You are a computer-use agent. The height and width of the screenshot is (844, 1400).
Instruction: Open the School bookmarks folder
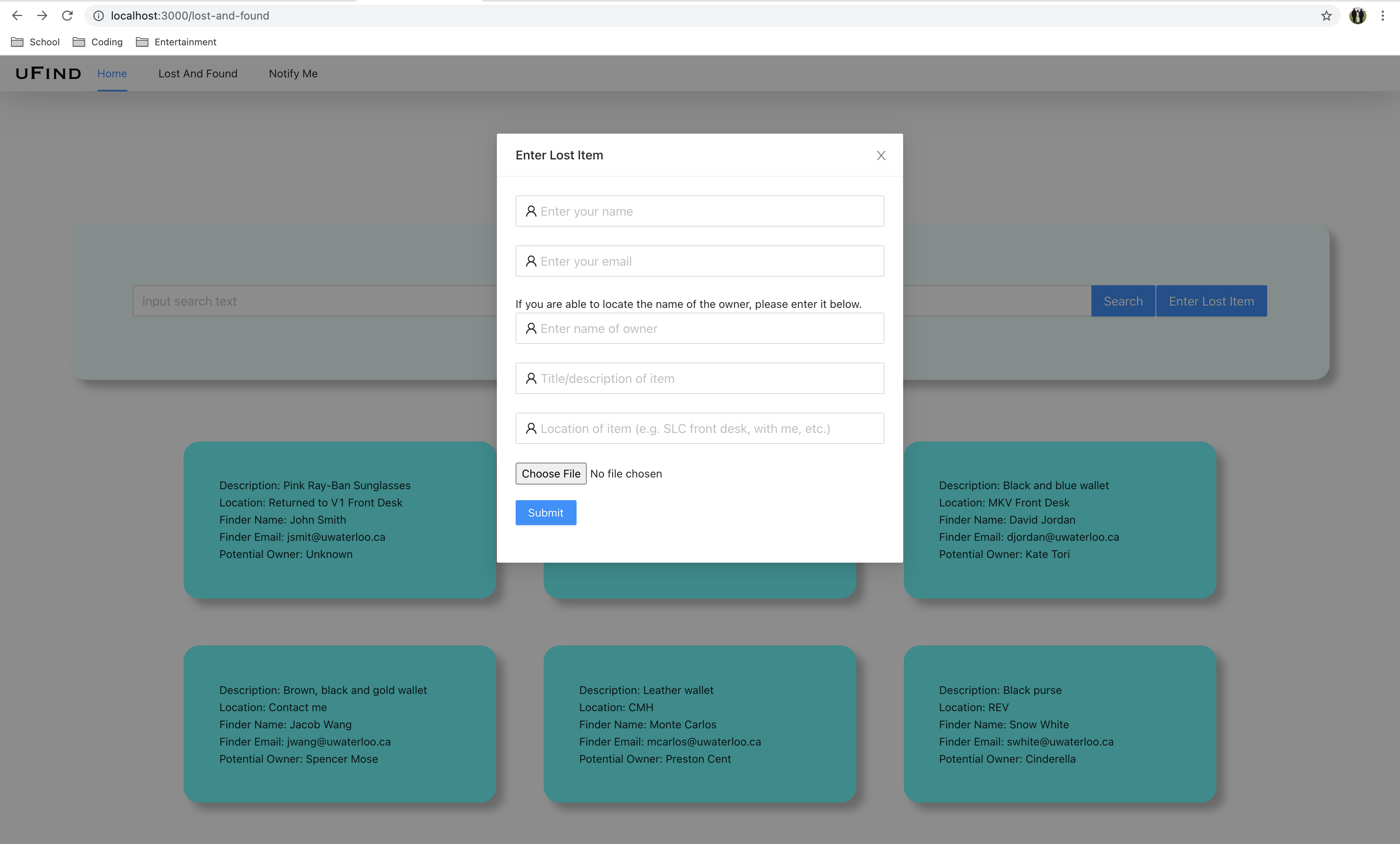click(36, 42)
